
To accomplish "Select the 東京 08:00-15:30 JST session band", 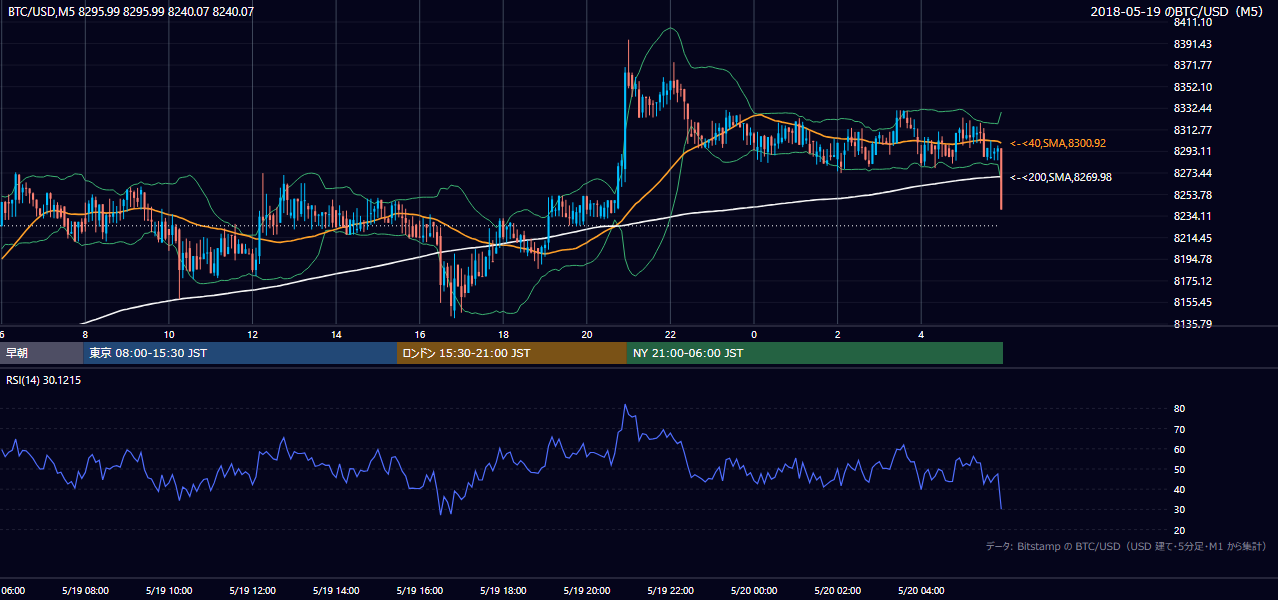I will [x=239, y=353].
